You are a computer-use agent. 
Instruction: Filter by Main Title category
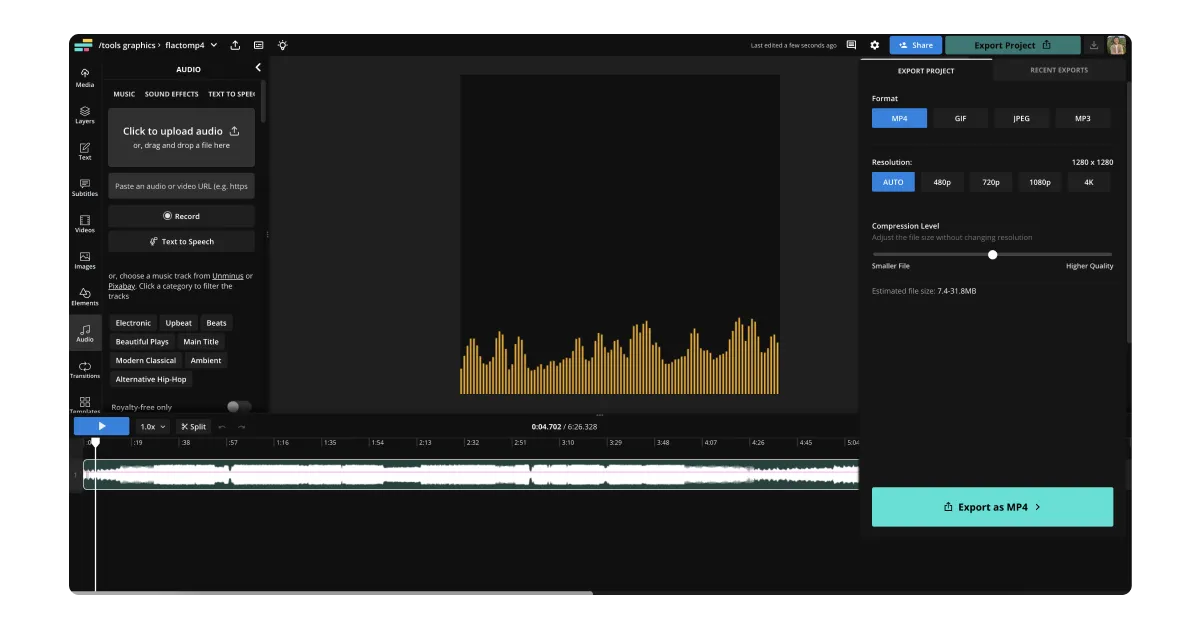(201, 342)
